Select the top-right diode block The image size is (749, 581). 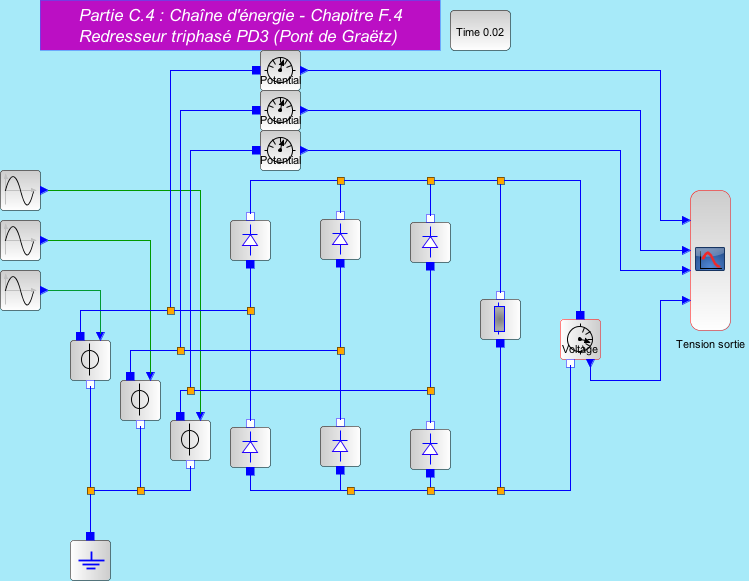coord(430,241)
